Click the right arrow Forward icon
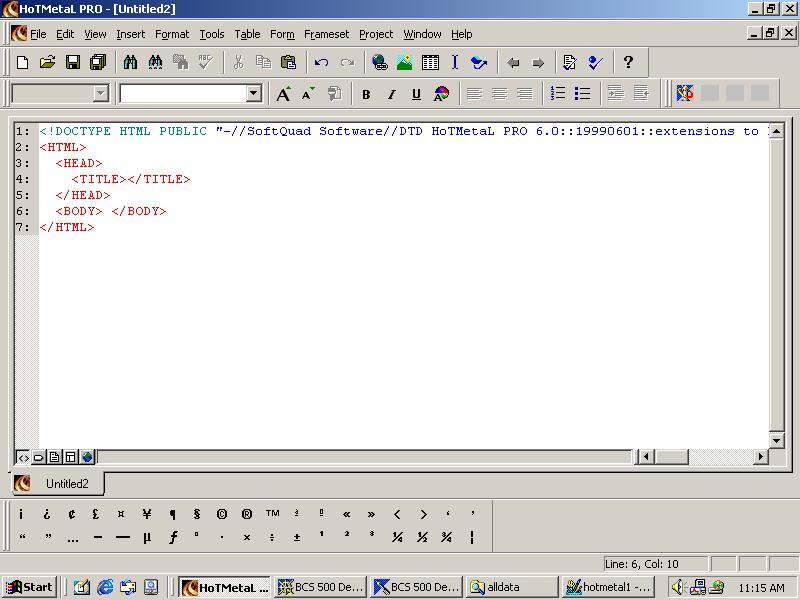800x600 pixels. click(x=538, y=63)
